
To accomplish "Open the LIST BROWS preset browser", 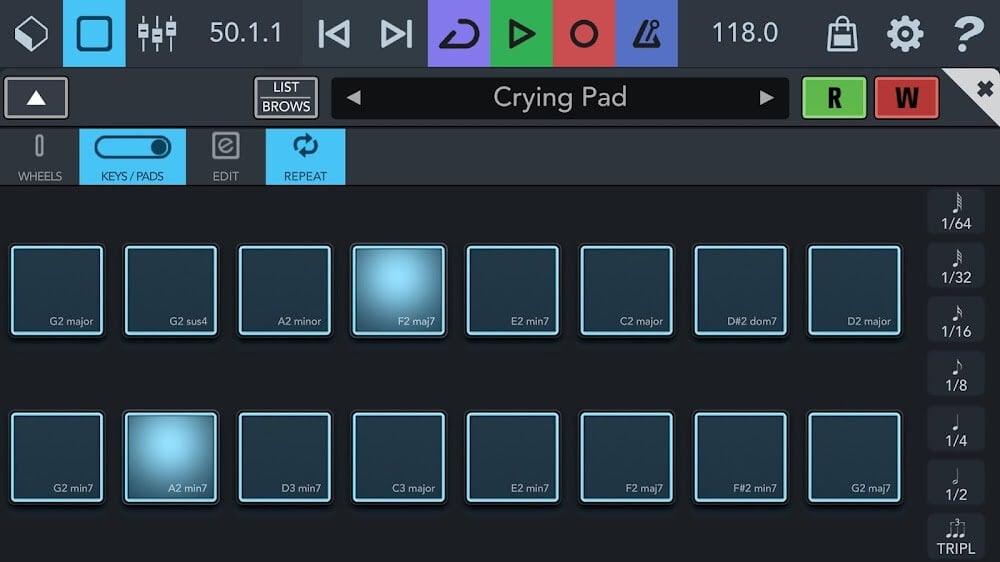I will click(x=286, y=98).
